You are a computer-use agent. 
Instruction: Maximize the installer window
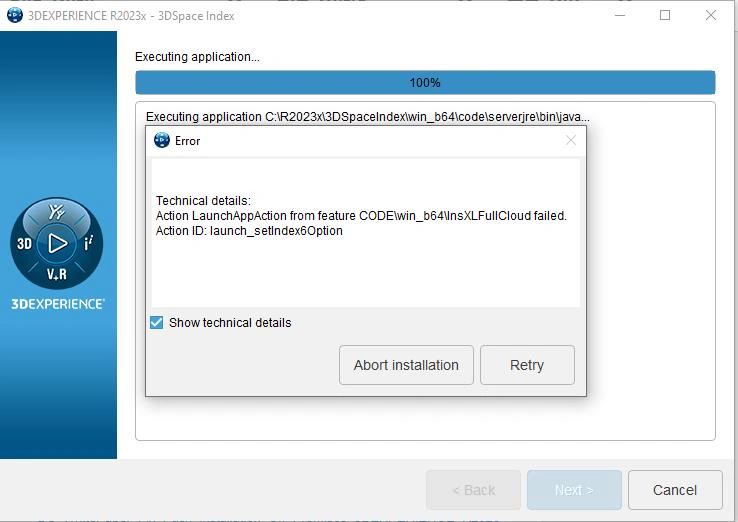[665, 16]
